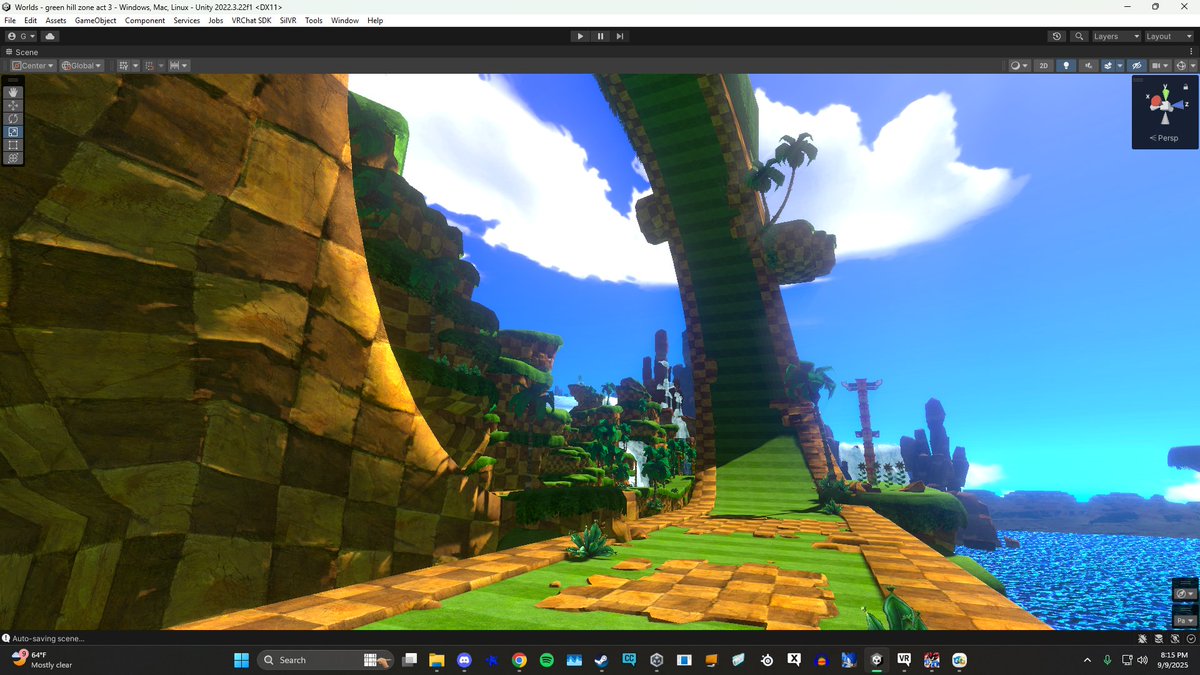
Task: Click the Windows taskbar Search box
Action: 326,660
